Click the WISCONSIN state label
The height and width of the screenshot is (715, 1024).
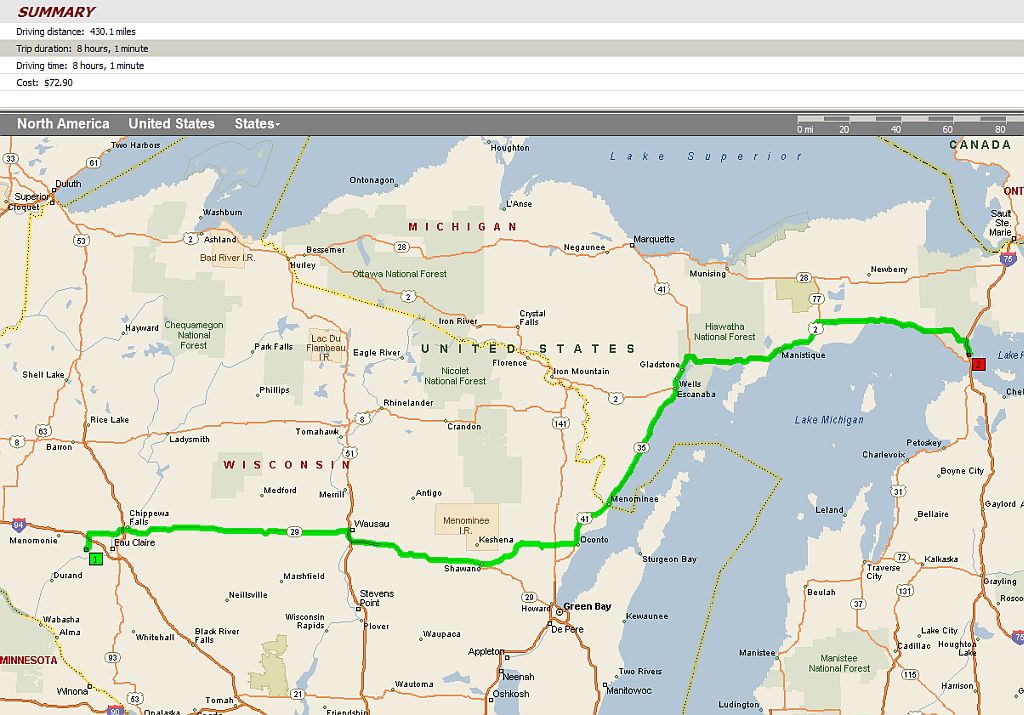coord(287,465)
